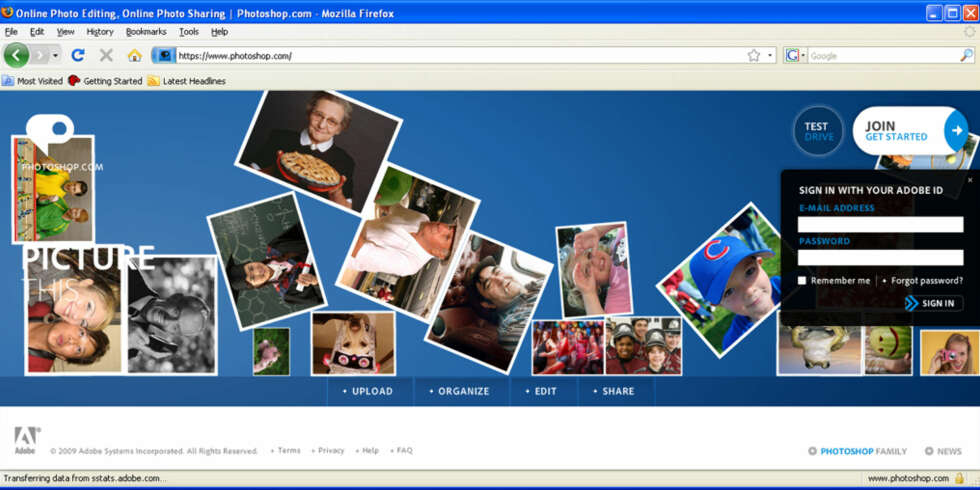Open the Terms link
980x490 pixels.
pos(289,450)
